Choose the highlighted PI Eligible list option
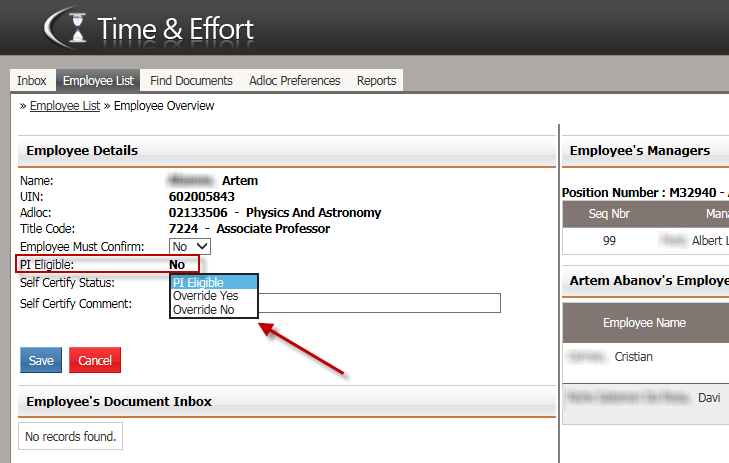The image size is (729, 463). (x=213, y=283)
